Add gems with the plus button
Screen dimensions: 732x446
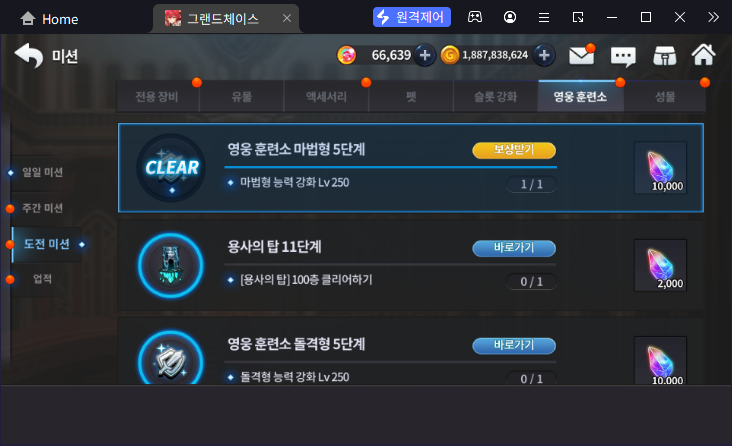(x=424, y=56)
